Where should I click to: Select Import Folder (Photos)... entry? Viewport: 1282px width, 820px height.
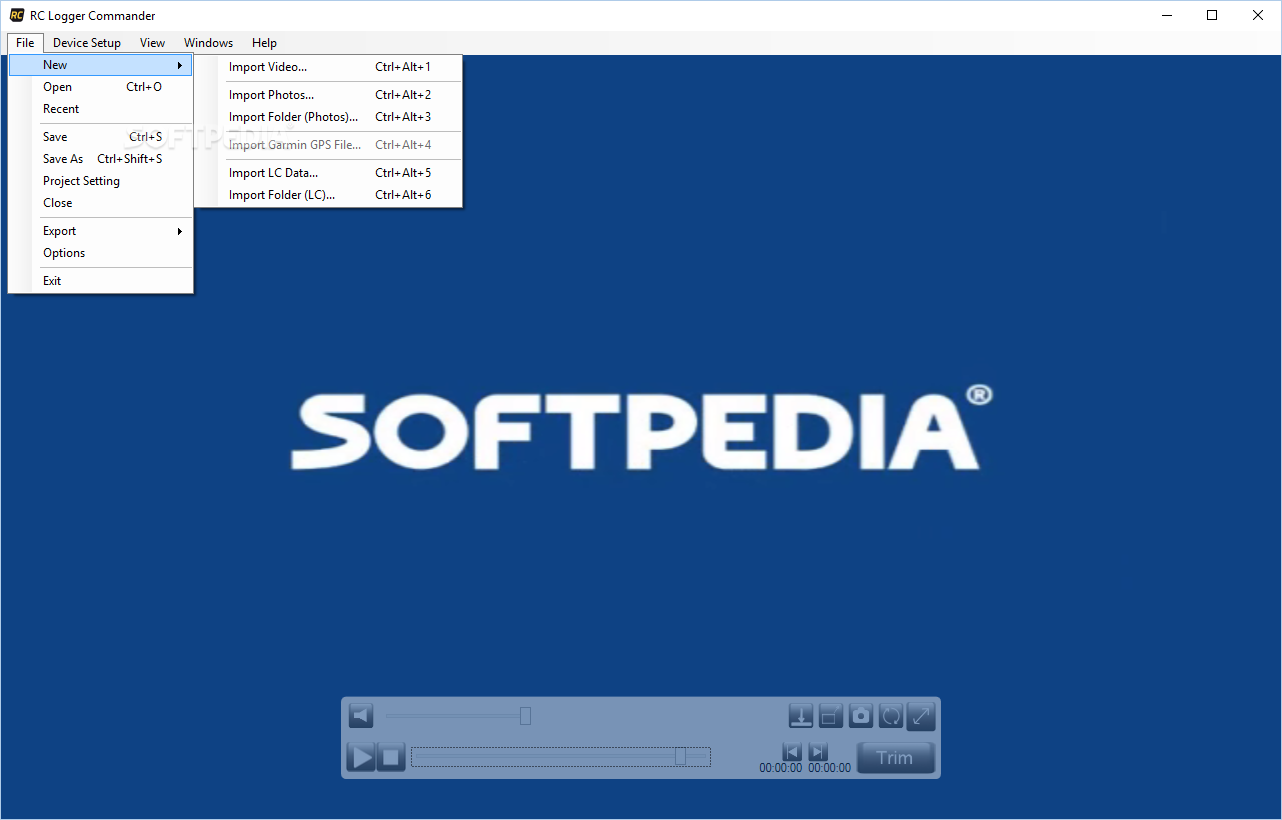[329, 117]
